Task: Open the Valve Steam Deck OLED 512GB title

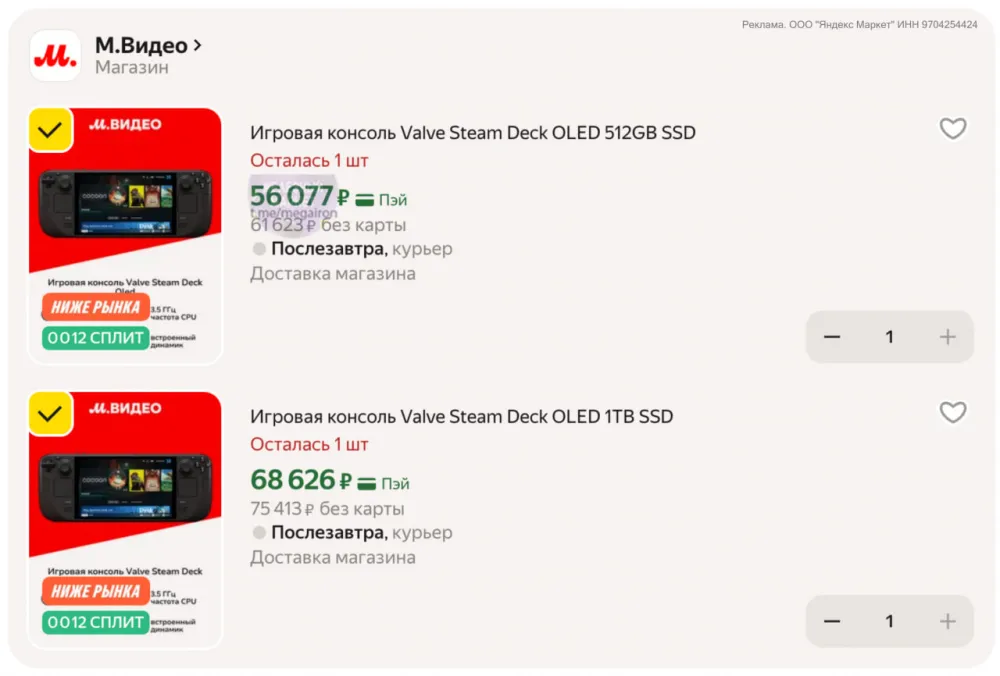Action: [472, 133]
